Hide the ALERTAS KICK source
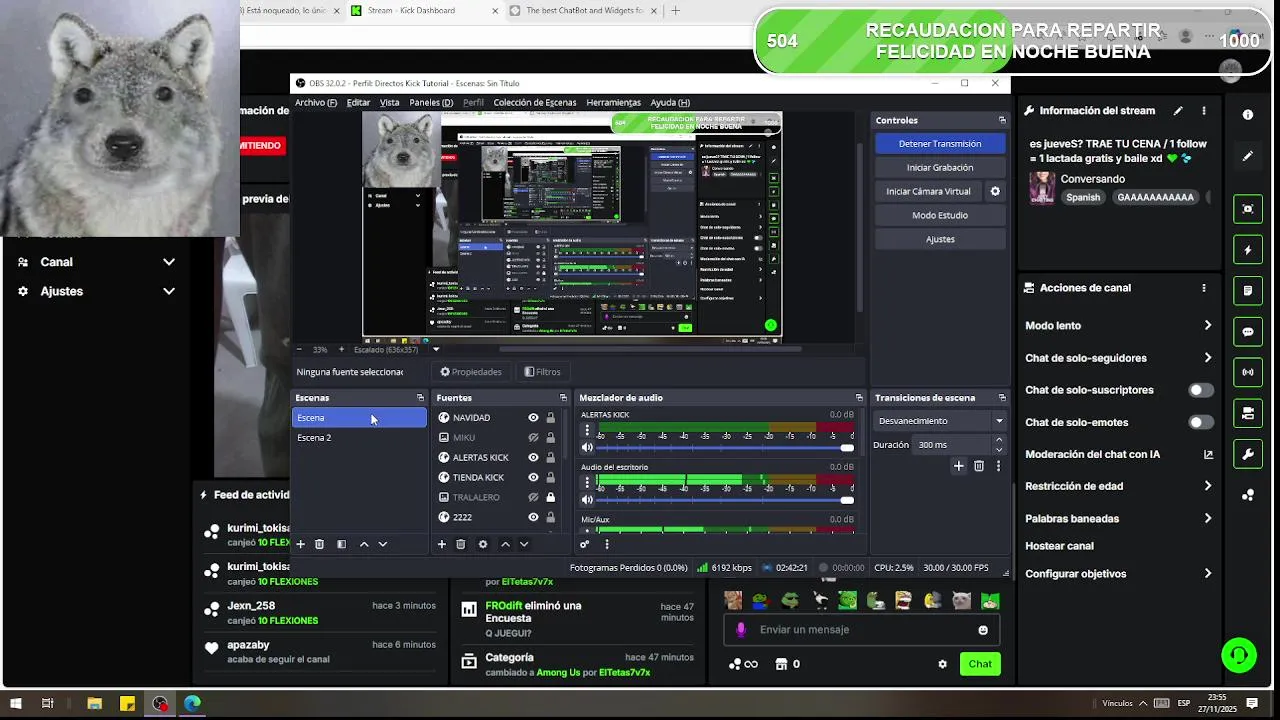 (x=533, y=458)
